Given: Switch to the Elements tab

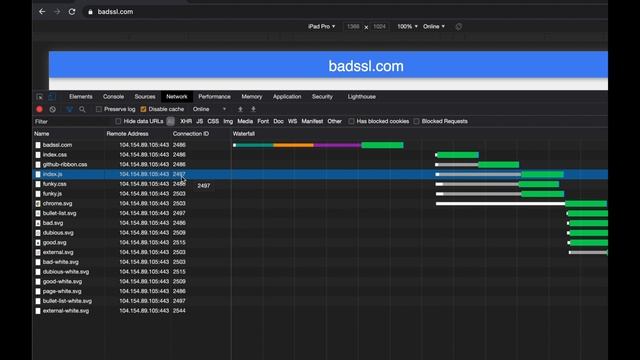Looking at the screenshot, I should coord(81,97).
